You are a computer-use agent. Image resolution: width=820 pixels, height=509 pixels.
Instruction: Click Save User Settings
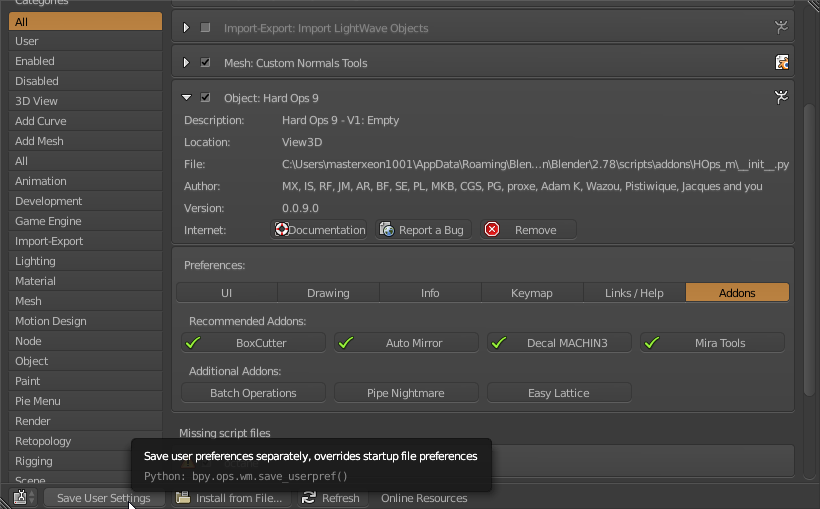pos(103,497)
